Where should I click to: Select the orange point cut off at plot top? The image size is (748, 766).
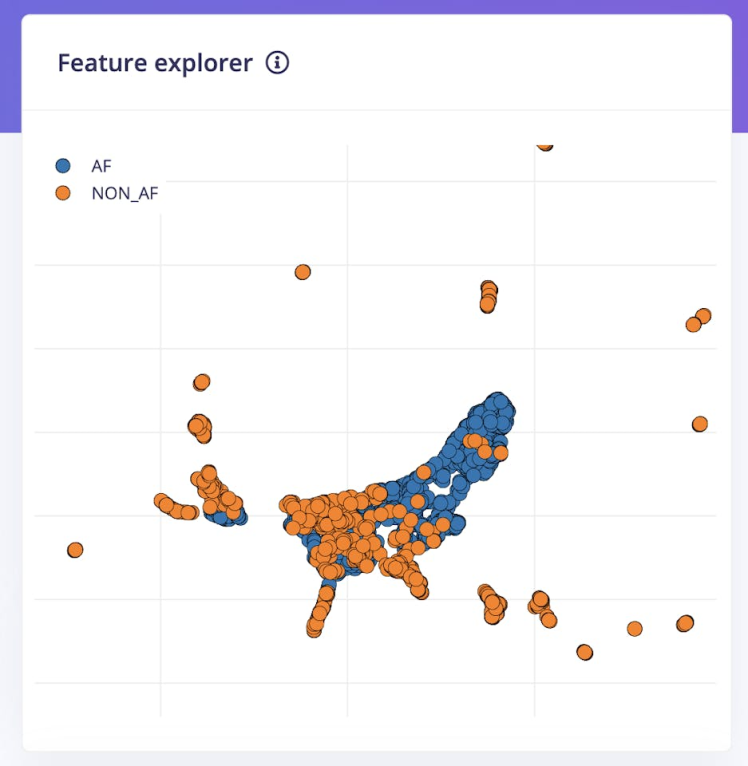point(544,144)
